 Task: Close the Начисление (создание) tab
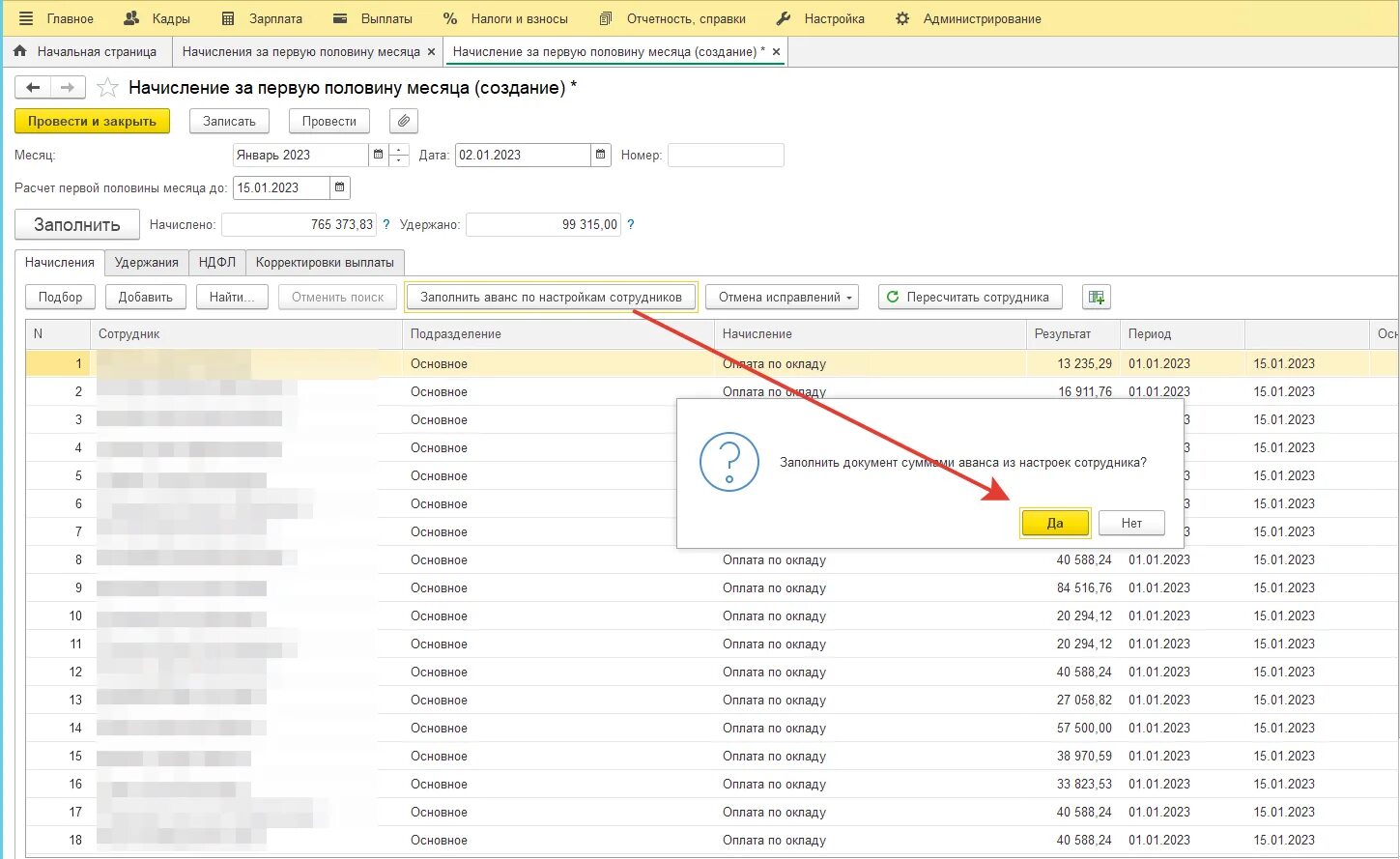[x=776, y=51]
